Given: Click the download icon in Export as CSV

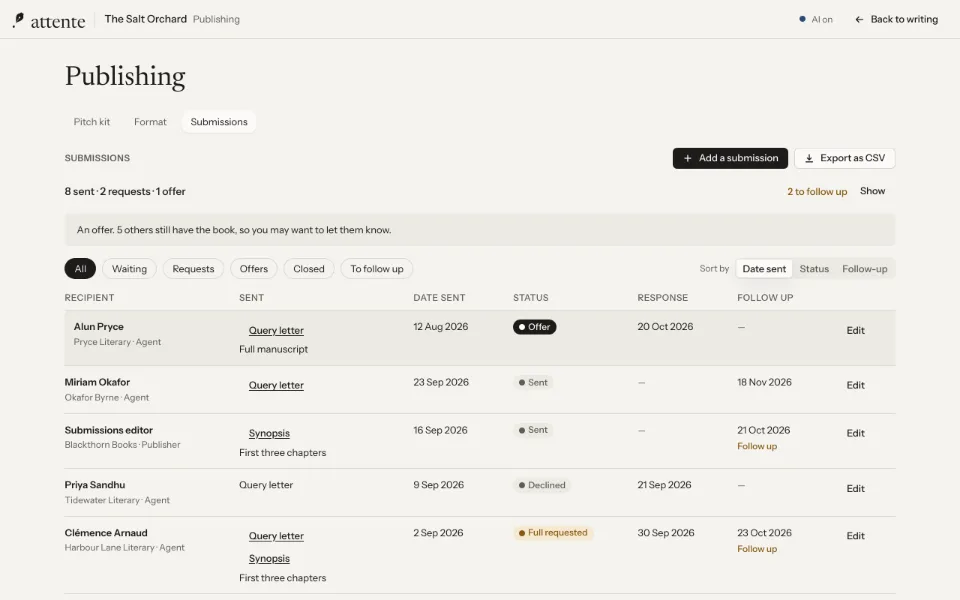Looking at the screenshot, I should (809, 158).
